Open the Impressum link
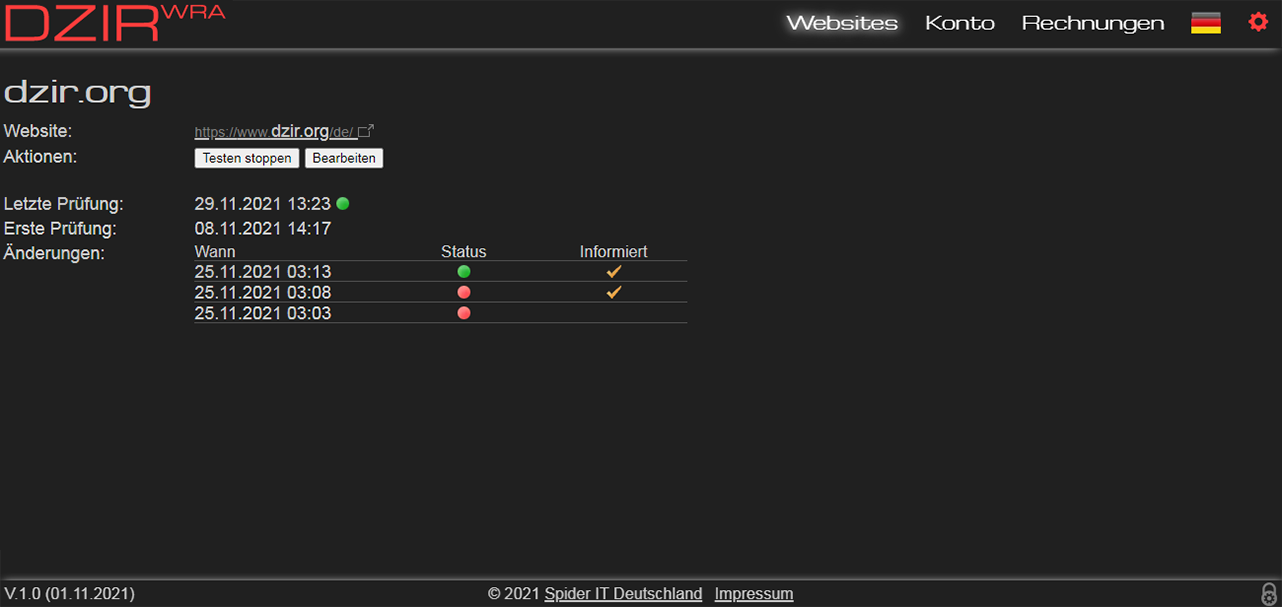Screen dimensions: 1282x607 (x=754, y=594)
